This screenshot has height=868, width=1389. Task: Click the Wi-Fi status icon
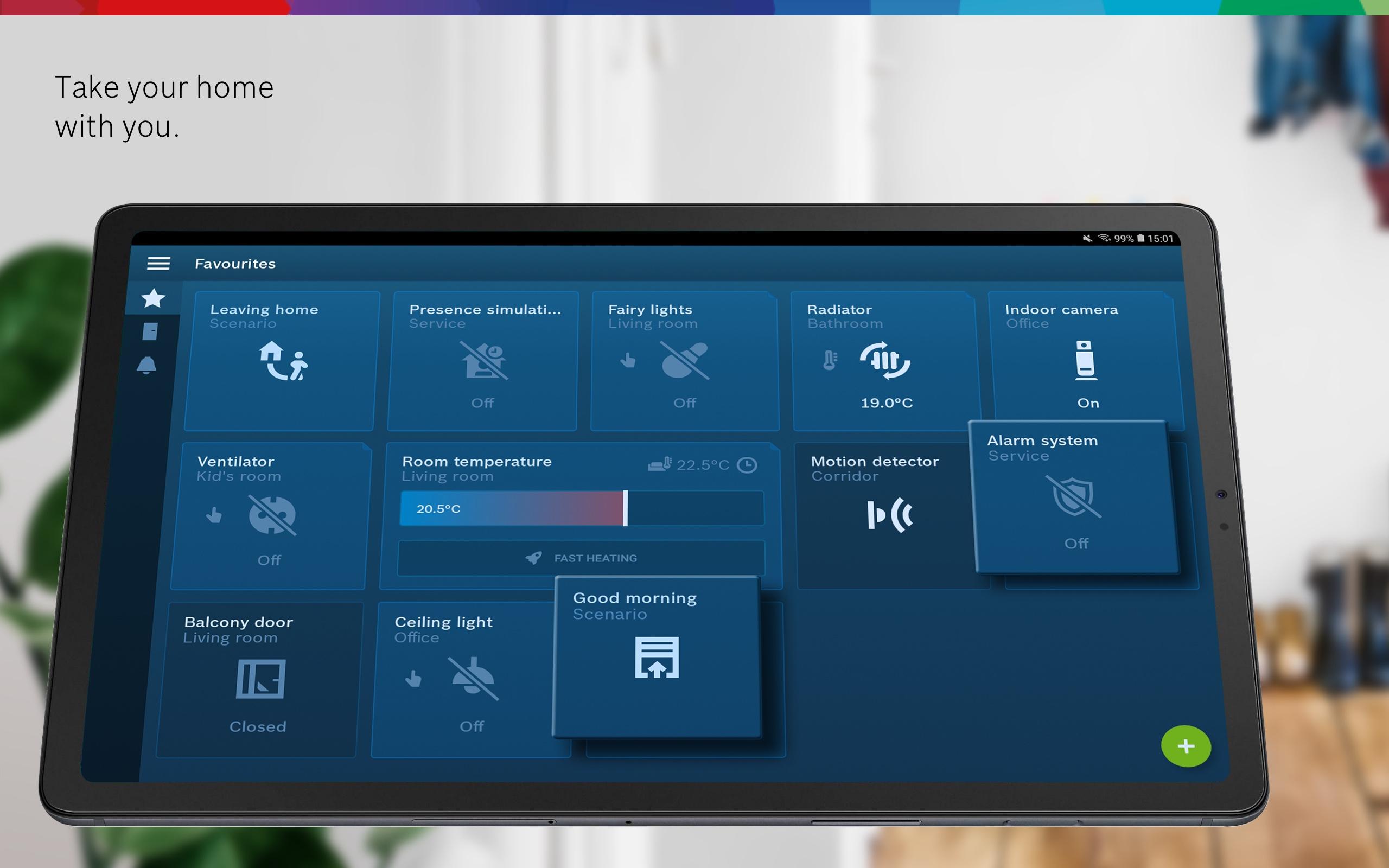1104,238
